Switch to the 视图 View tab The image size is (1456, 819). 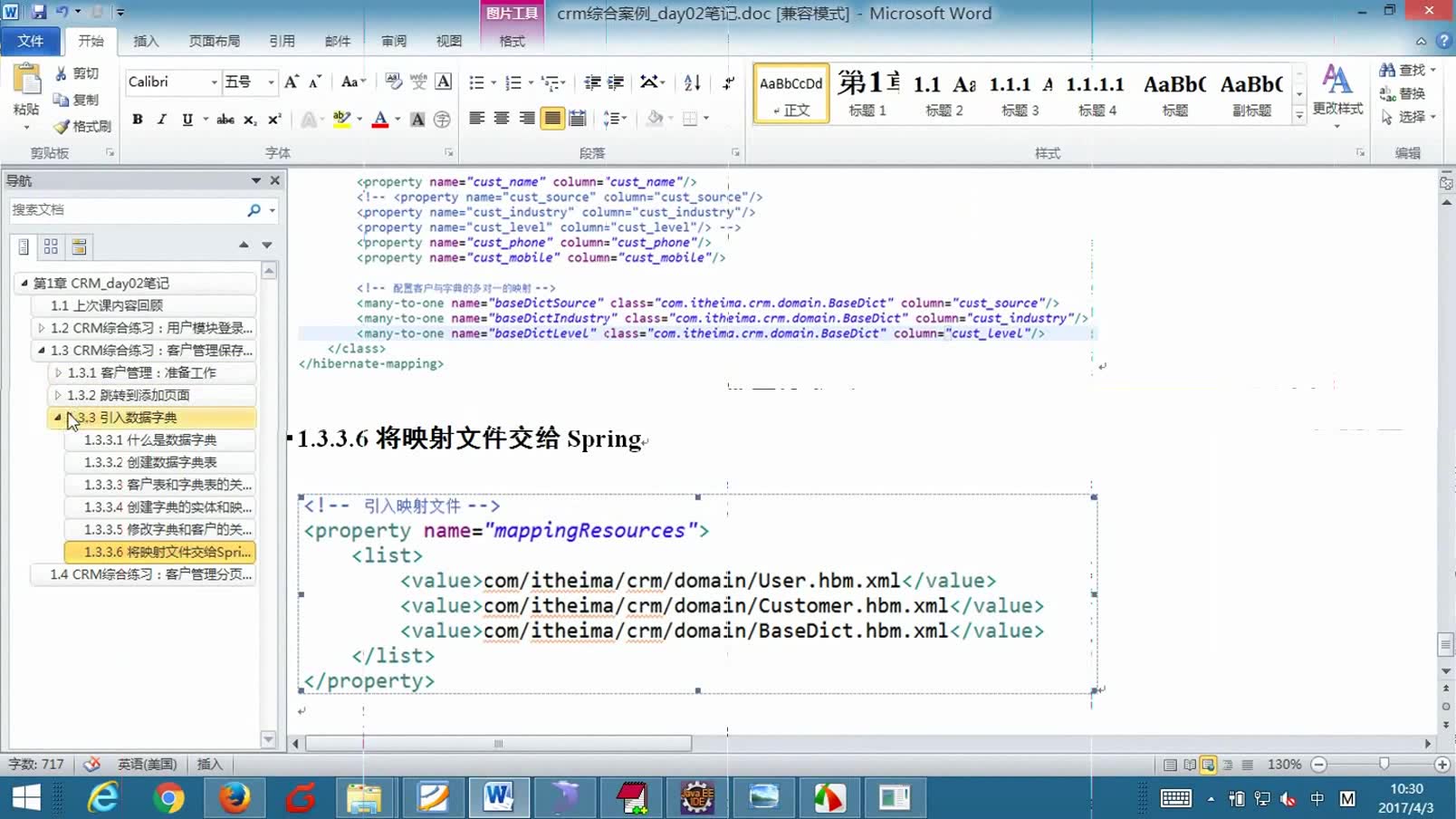tap(449, 41)
